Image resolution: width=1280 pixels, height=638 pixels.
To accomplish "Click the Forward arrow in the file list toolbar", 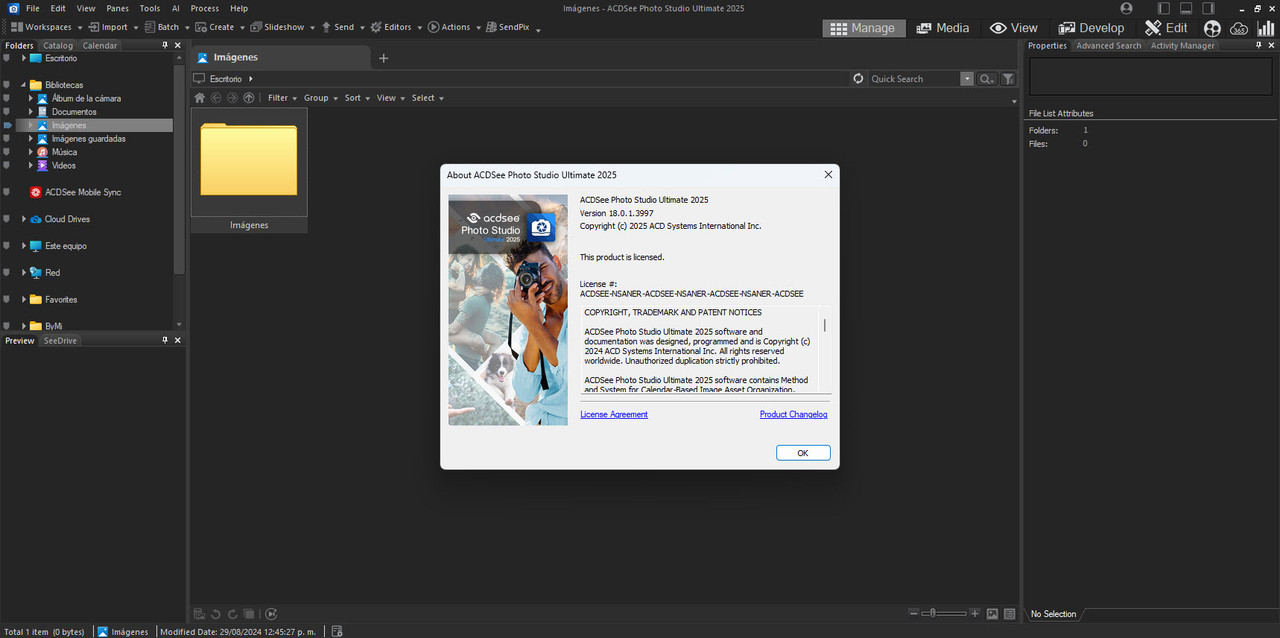I will pos(232,98).
